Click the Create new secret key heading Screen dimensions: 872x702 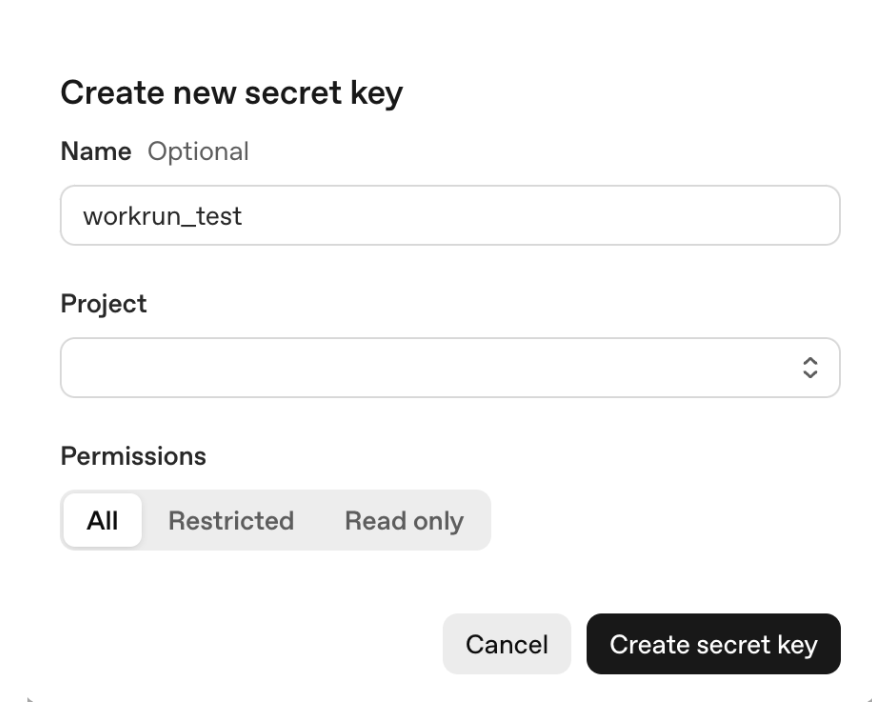tap(232, 94)
